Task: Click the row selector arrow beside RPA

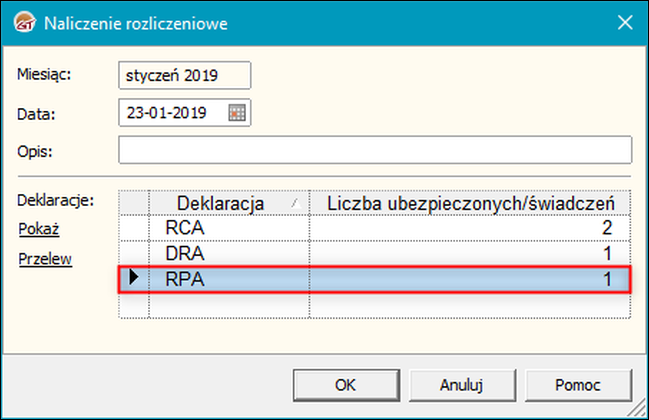Action: click(x=133, y=277)
